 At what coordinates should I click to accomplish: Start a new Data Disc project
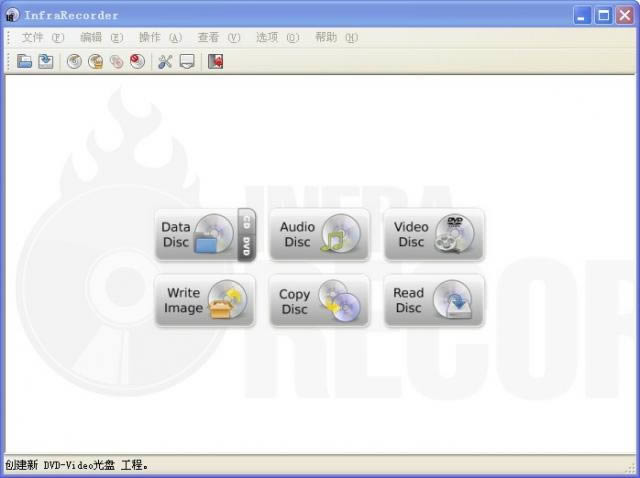[x=196, y=234]
